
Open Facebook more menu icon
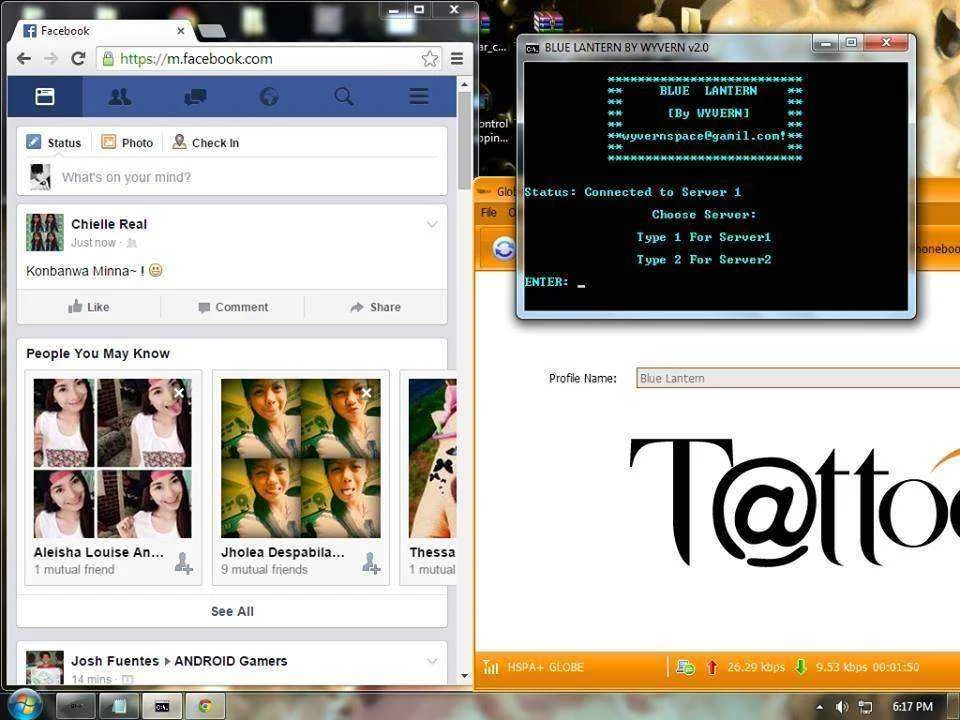tap(419, 96)
